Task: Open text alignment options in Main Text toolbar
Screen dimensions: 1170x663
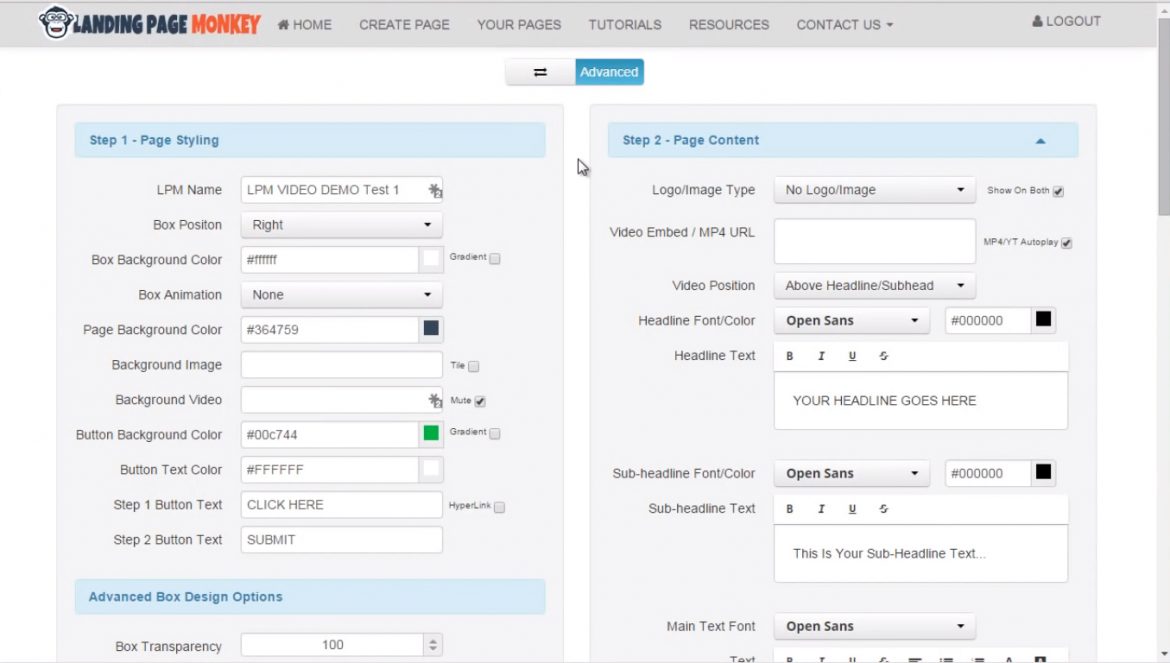Action: 916,658
